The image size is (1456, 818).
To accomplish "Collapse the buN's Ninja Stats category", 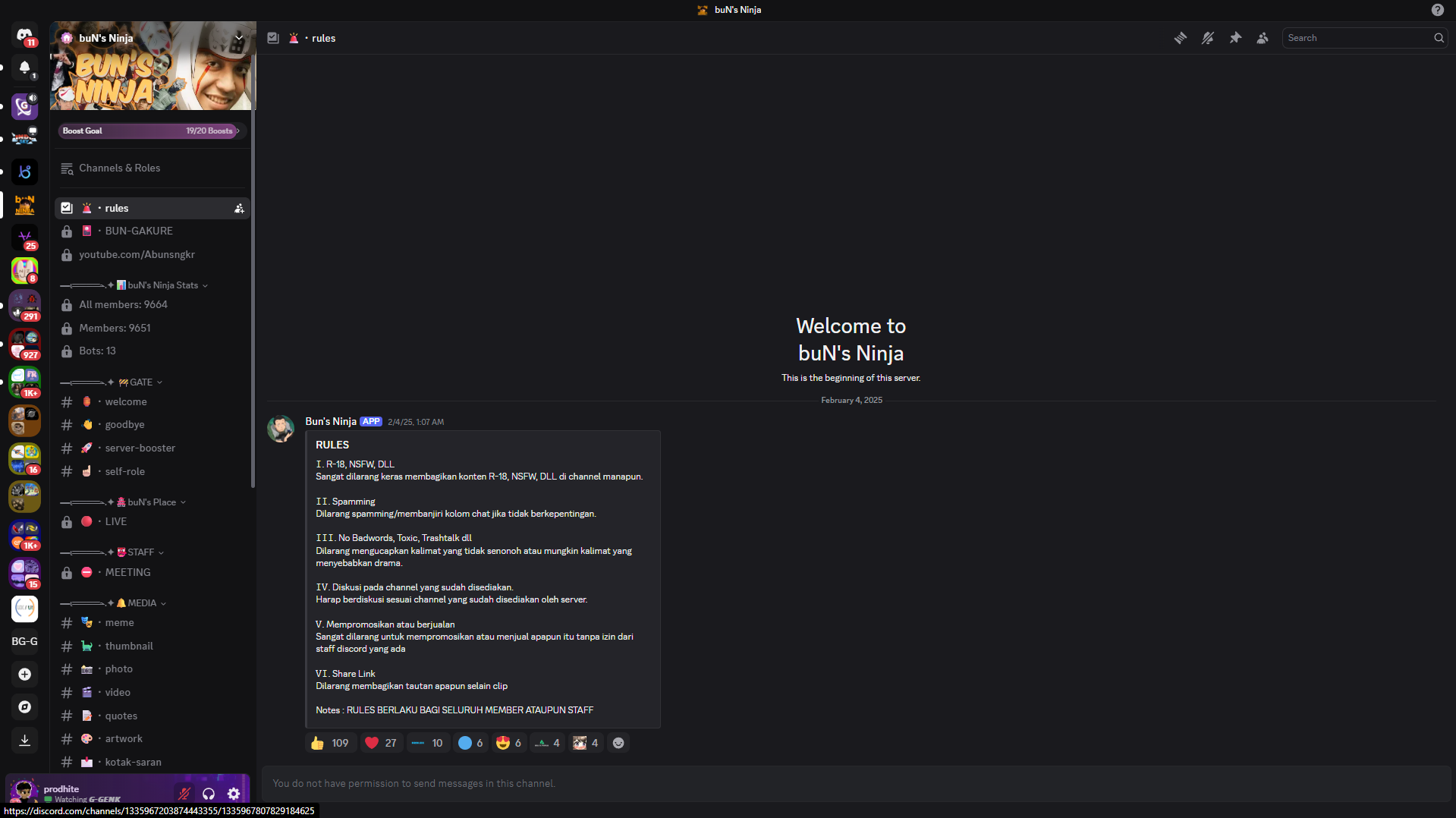I will [134, 285].
